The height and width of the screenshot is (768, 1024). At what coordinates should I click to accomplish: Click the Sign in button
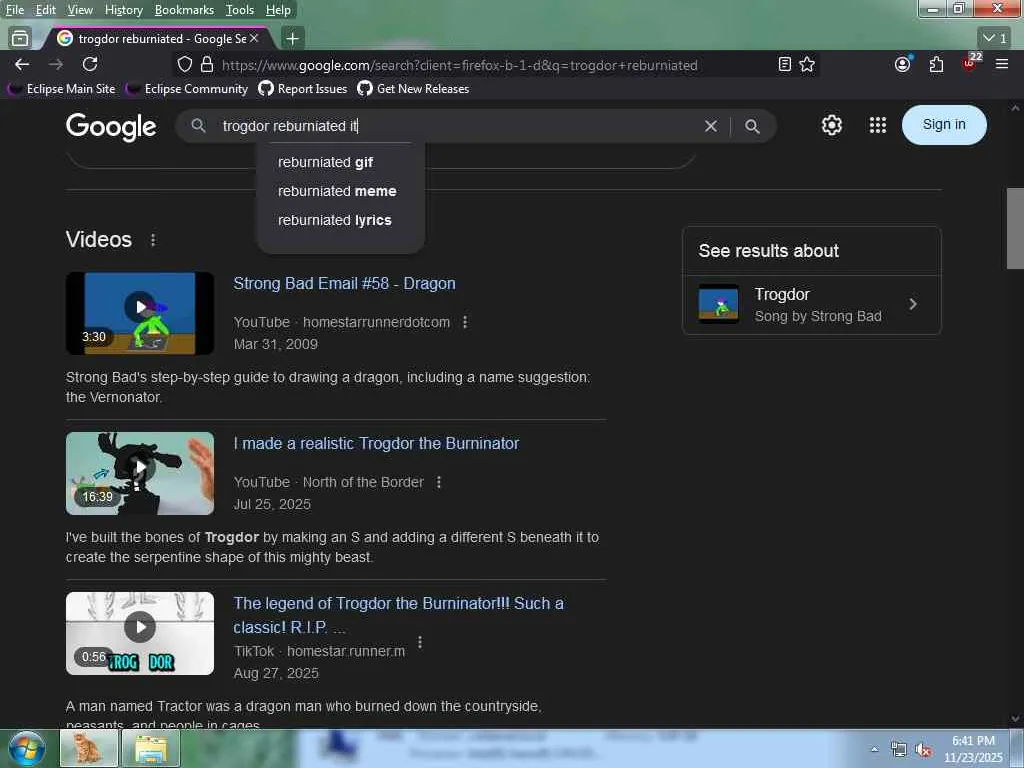(944, 125)
